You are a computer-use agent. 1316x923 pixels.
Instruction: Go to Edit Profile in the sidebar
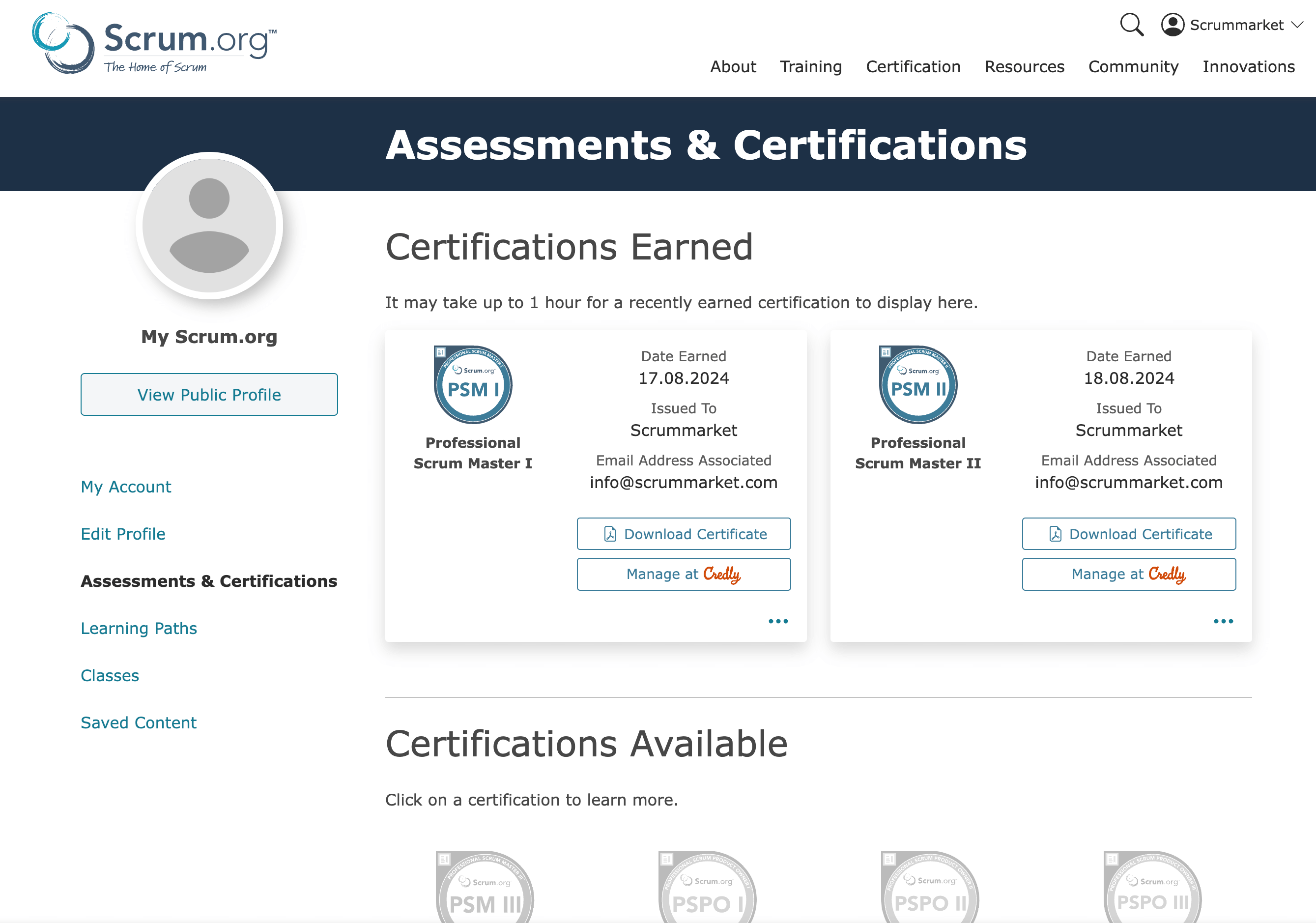(x=123, y=534)
